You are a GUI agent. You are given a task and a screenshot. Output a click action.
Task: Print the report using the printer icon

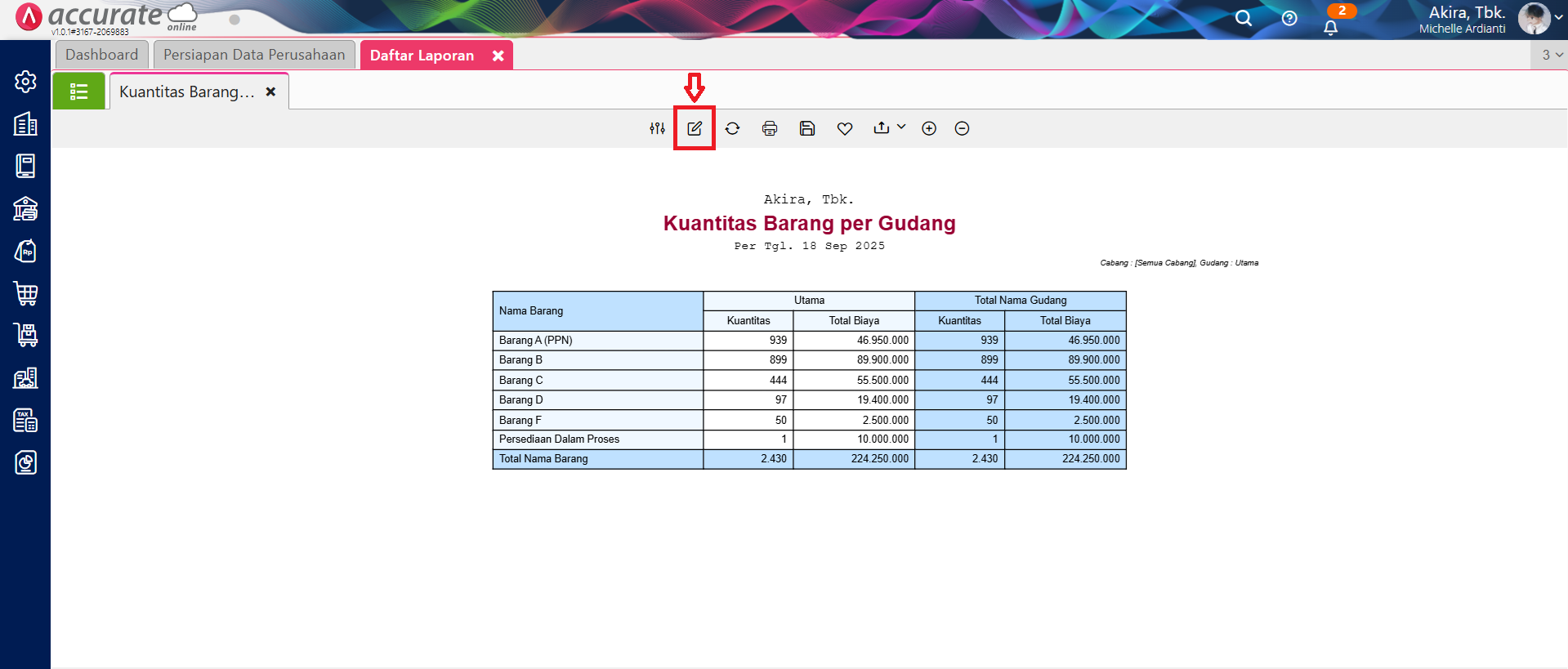pyautogui.click(x=770, y=128)
